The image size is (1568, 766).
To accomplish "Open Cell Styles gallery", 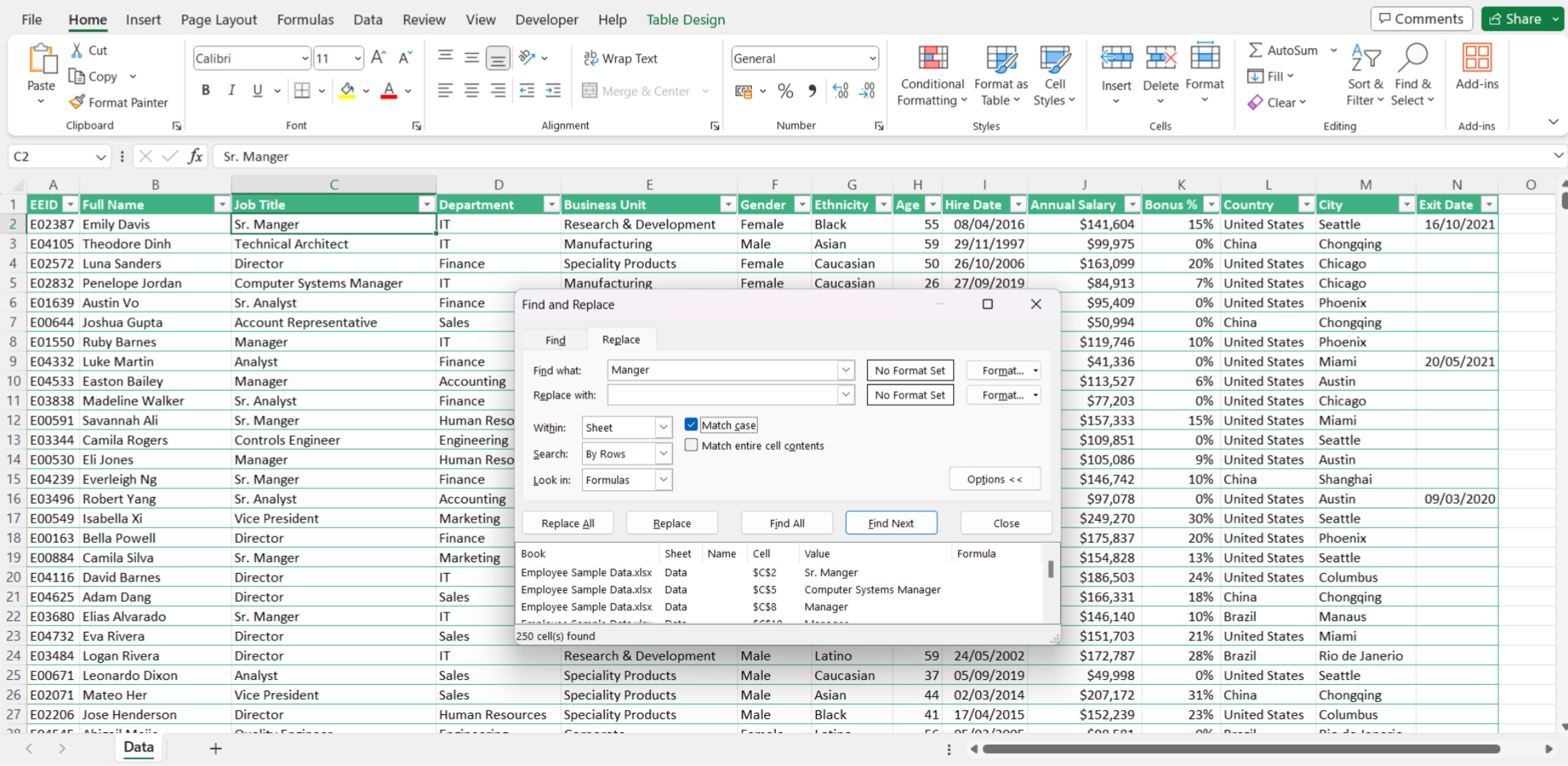I will [1054, 75].
